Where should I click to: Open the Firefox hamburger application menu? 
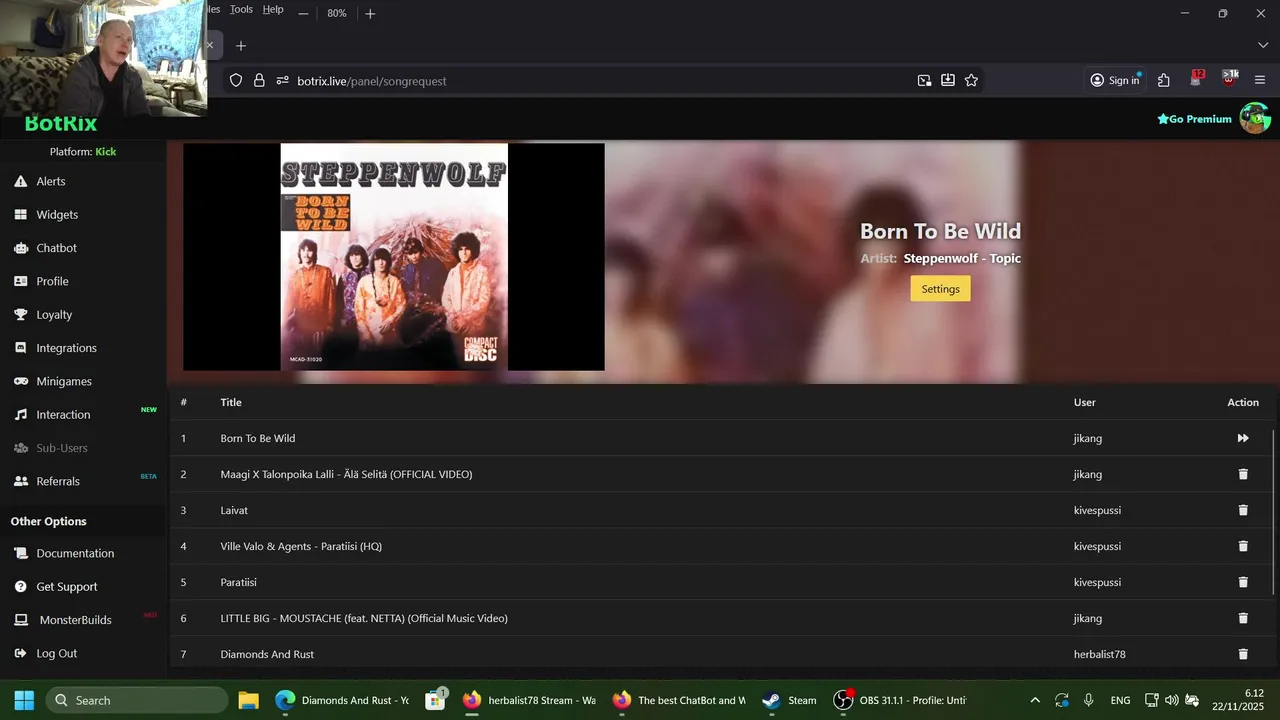tap(1260, 80)
